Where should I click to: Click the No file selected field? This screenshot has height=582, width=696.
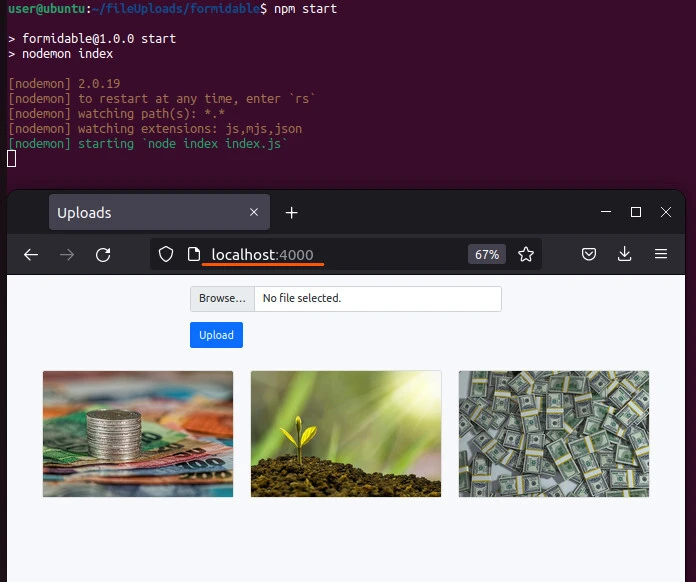coord(376,298)
